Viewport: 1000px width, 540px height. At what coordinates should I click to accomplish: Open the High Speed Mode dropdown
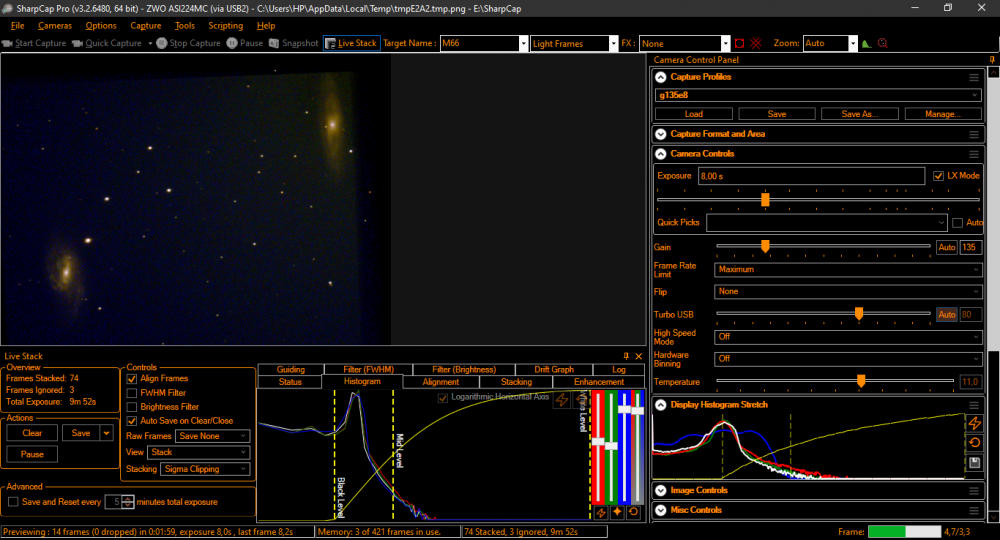tap(848, 337)
